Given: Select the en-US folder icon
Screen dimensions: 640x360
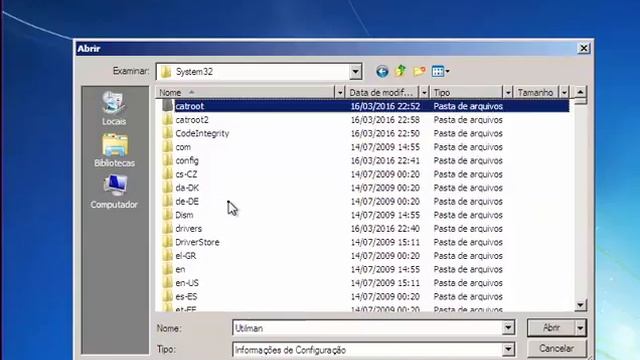Looking at the screenshot, I should [x=167, y=283].
